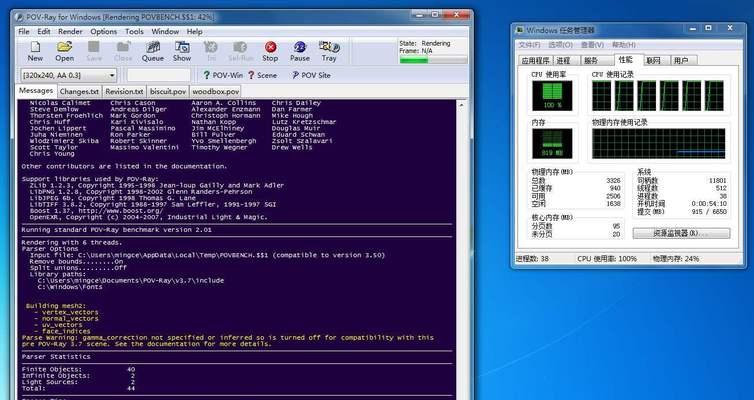Screen dimensions: 754x400
Task: Open Task Manager 查看(V) menu
Action: tap(592, 45)
